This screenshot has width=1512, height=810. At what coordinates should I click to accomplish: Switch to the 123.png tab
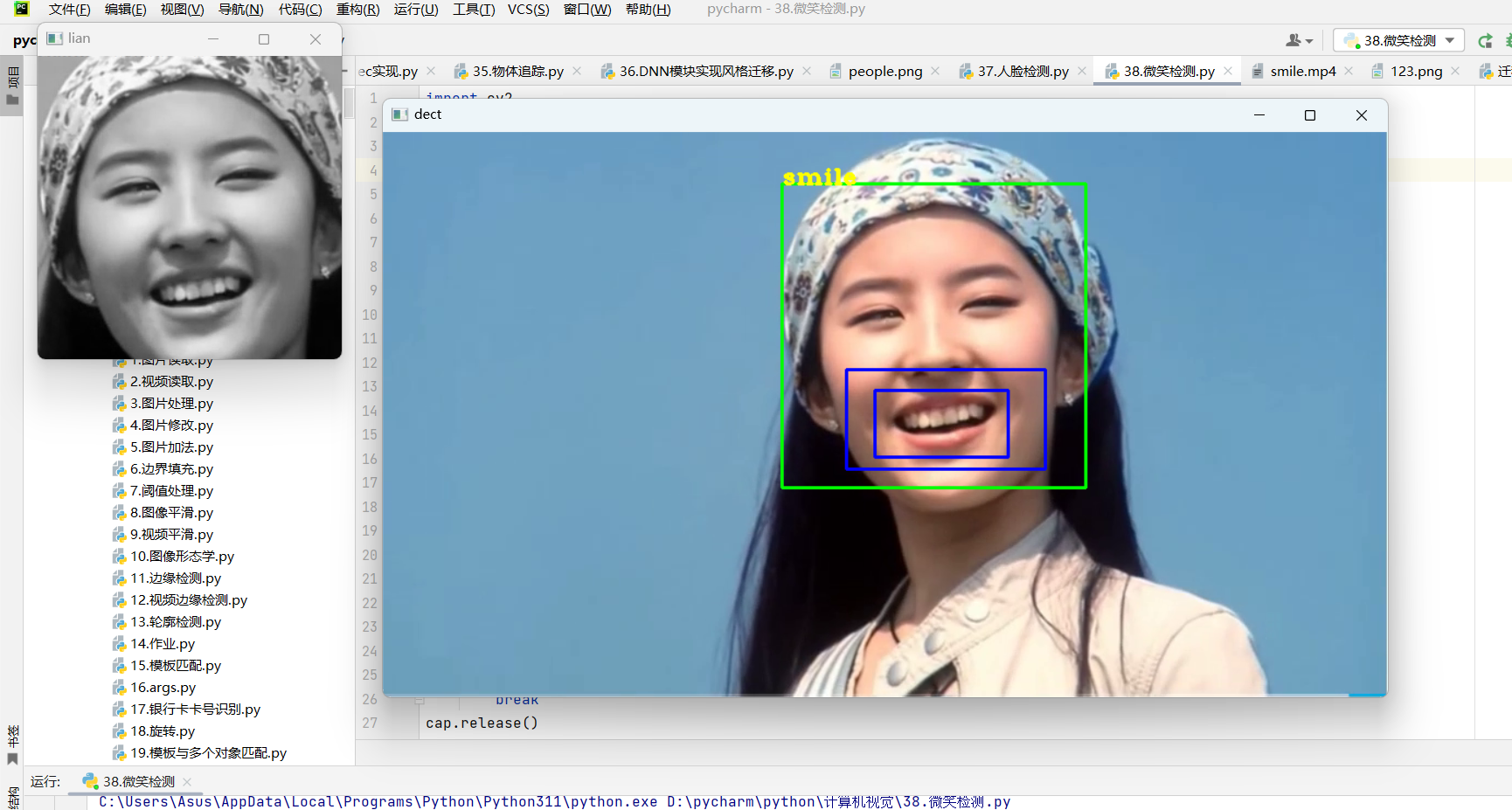click(x=1407, y=71)
